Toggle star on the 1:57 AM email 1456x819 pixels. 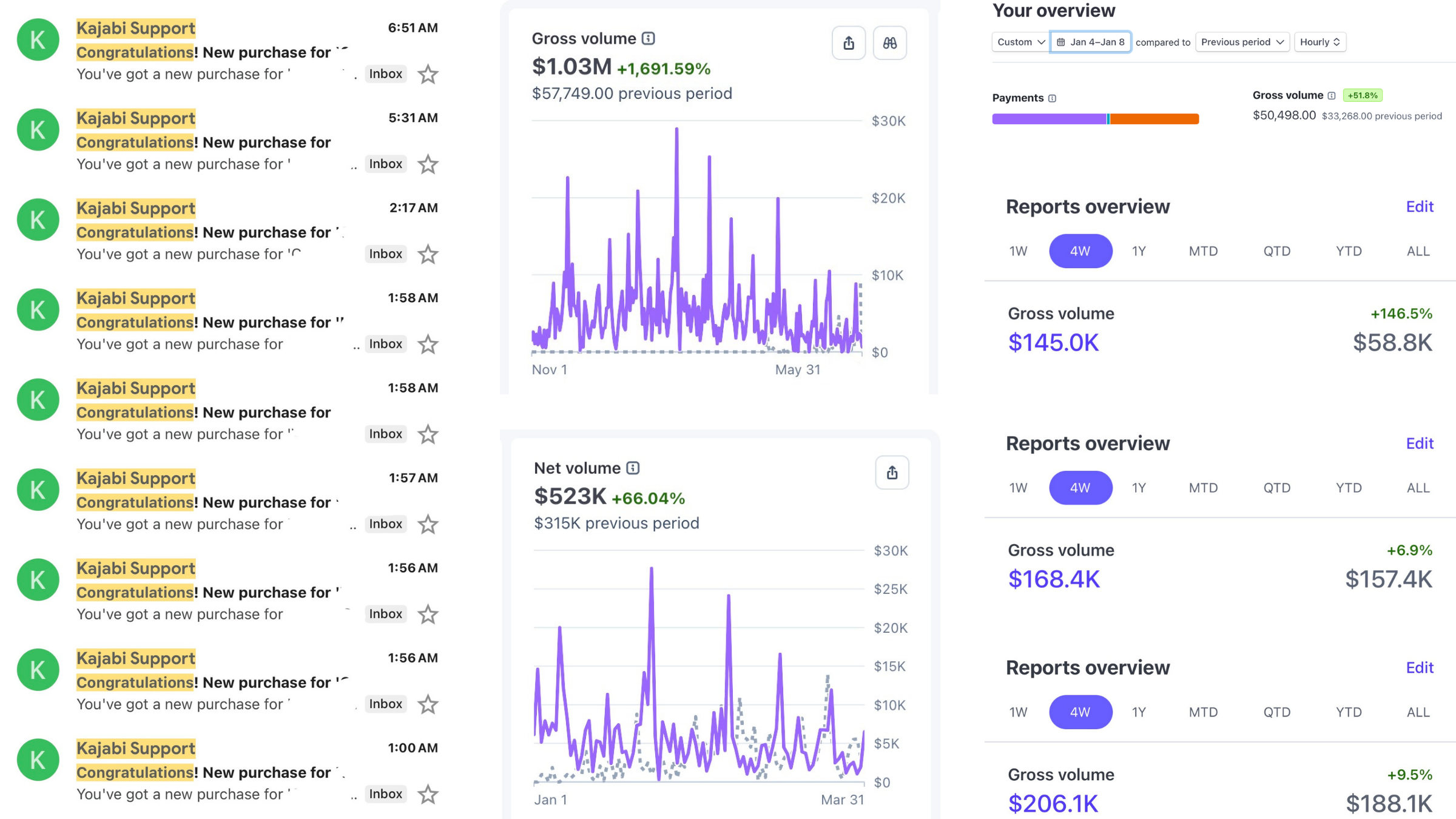[x=428, y=524]
